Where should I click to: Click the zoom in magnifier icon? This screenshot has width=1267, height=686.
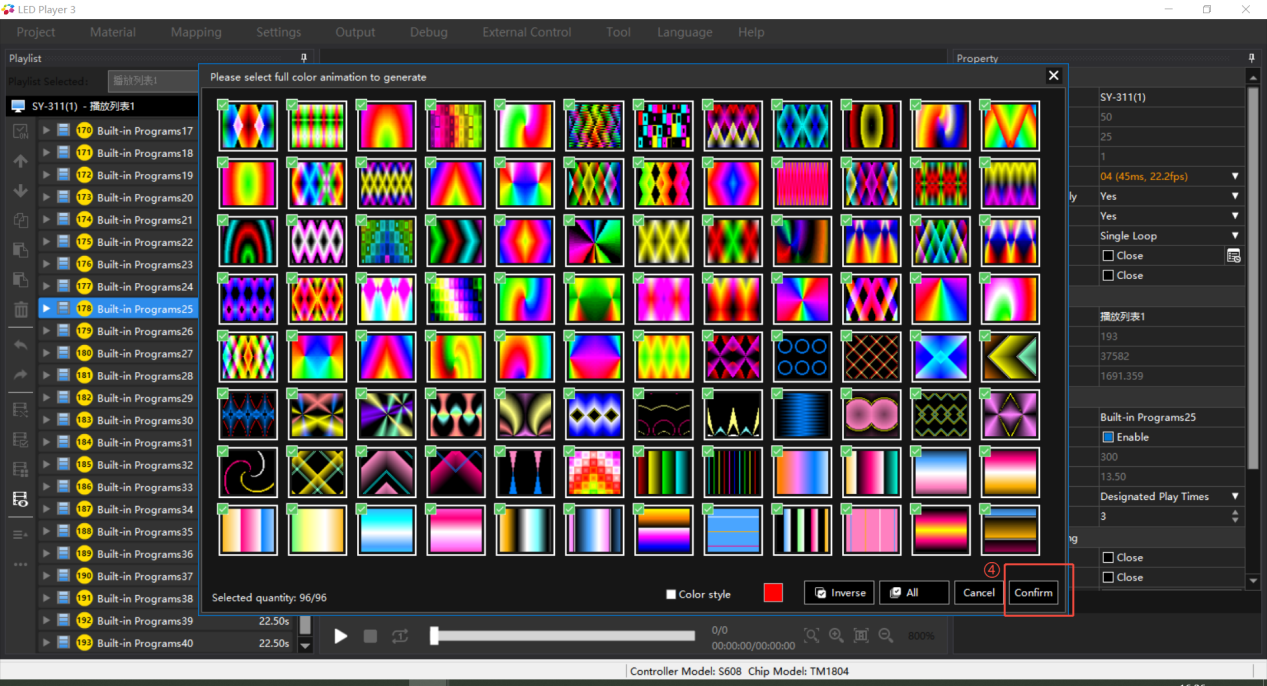[836, 635]
